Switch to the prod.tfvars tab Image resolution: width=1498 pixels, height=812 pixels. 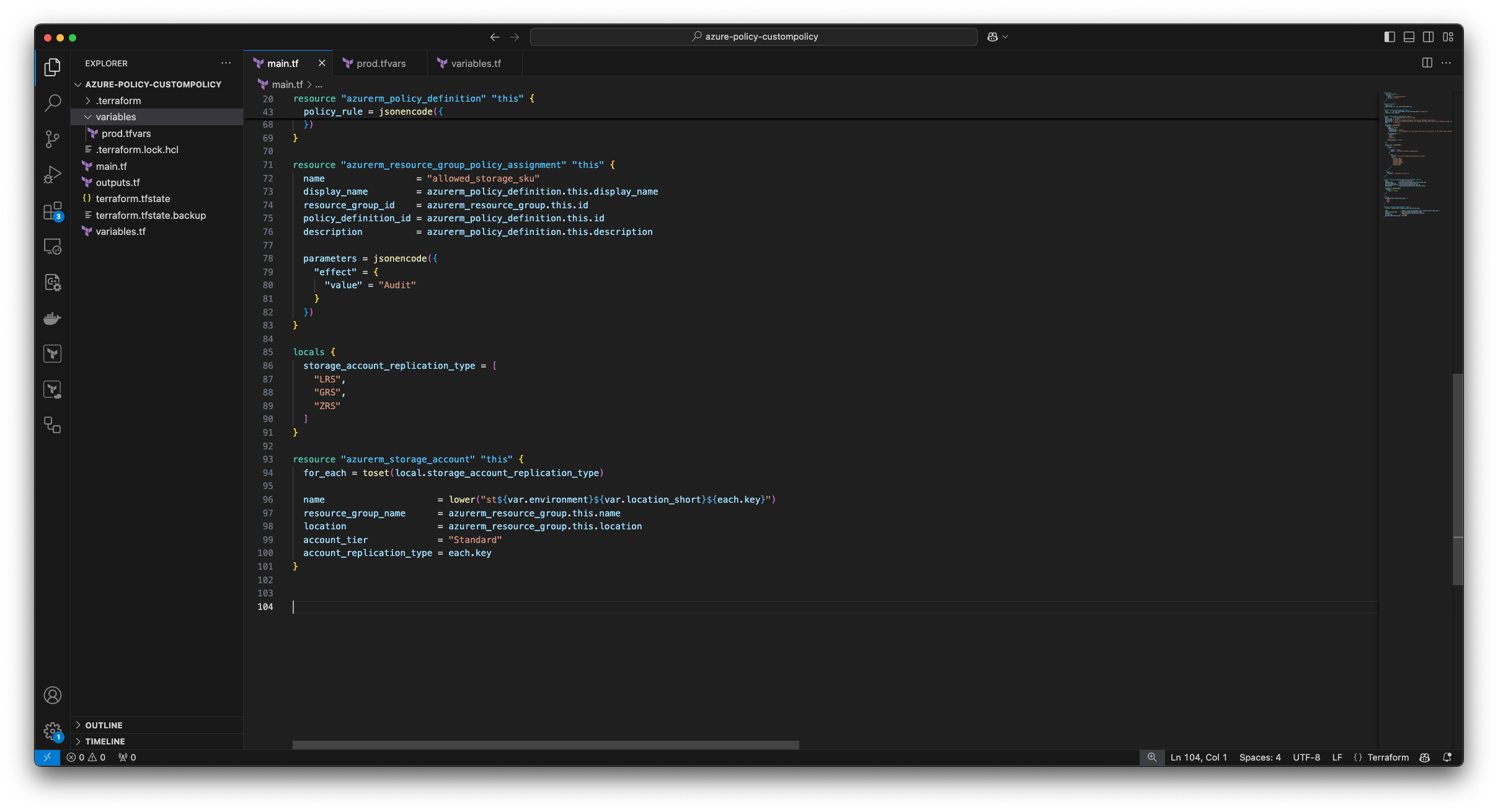(381, 63)
